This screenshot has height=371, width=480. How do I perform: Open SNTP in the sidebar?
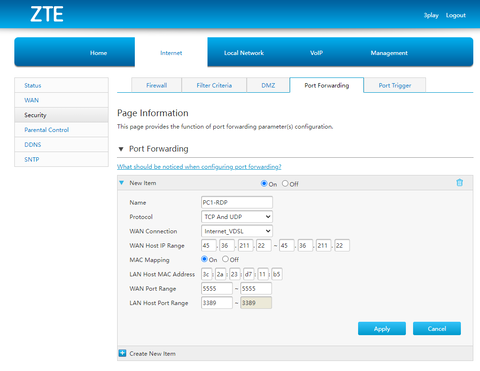(x=61, y=159)
